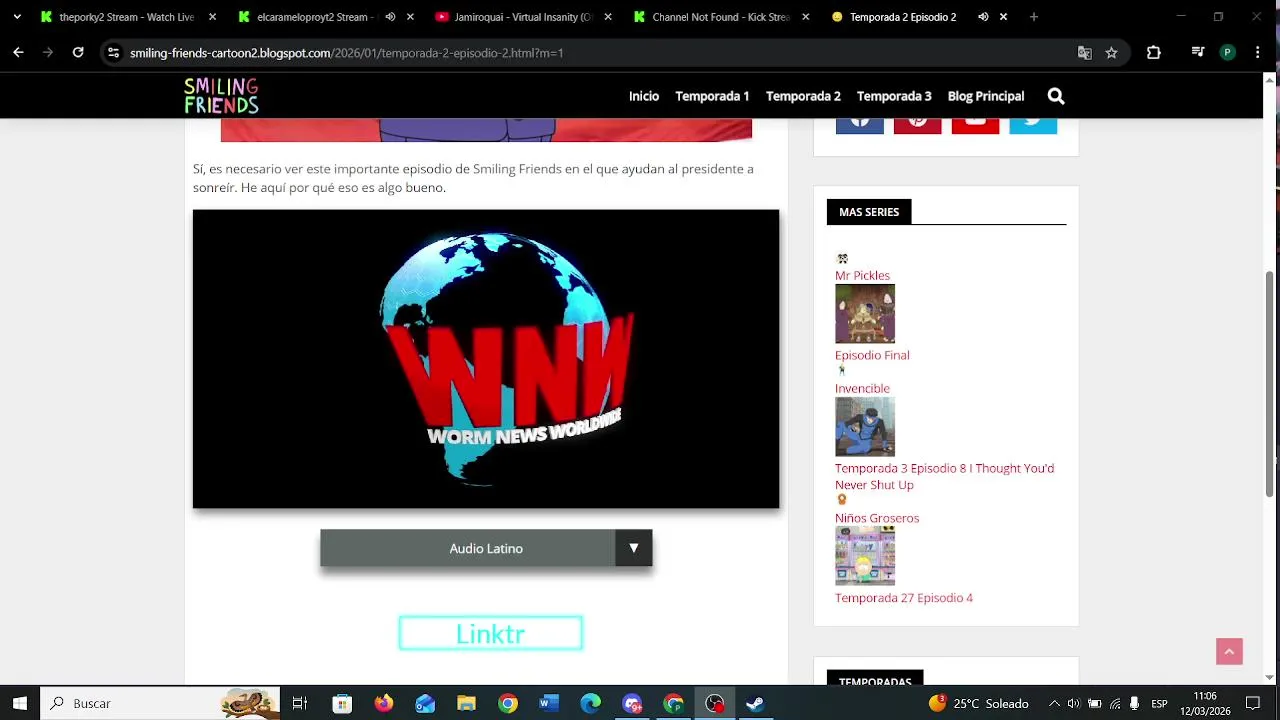Open Temporada 1 menu item
This screenshot has height=720, width=1280.
coord(712,96)
